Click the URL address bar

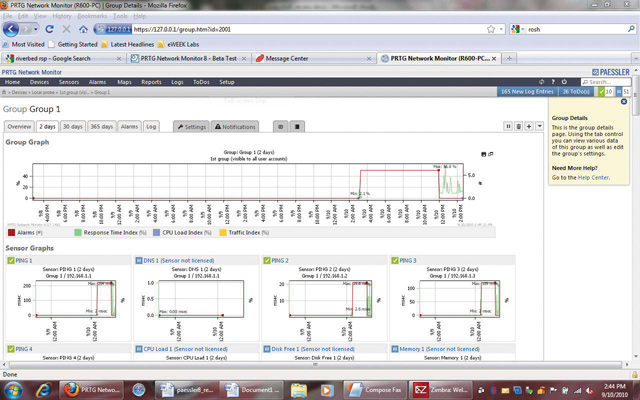(310, 29)
